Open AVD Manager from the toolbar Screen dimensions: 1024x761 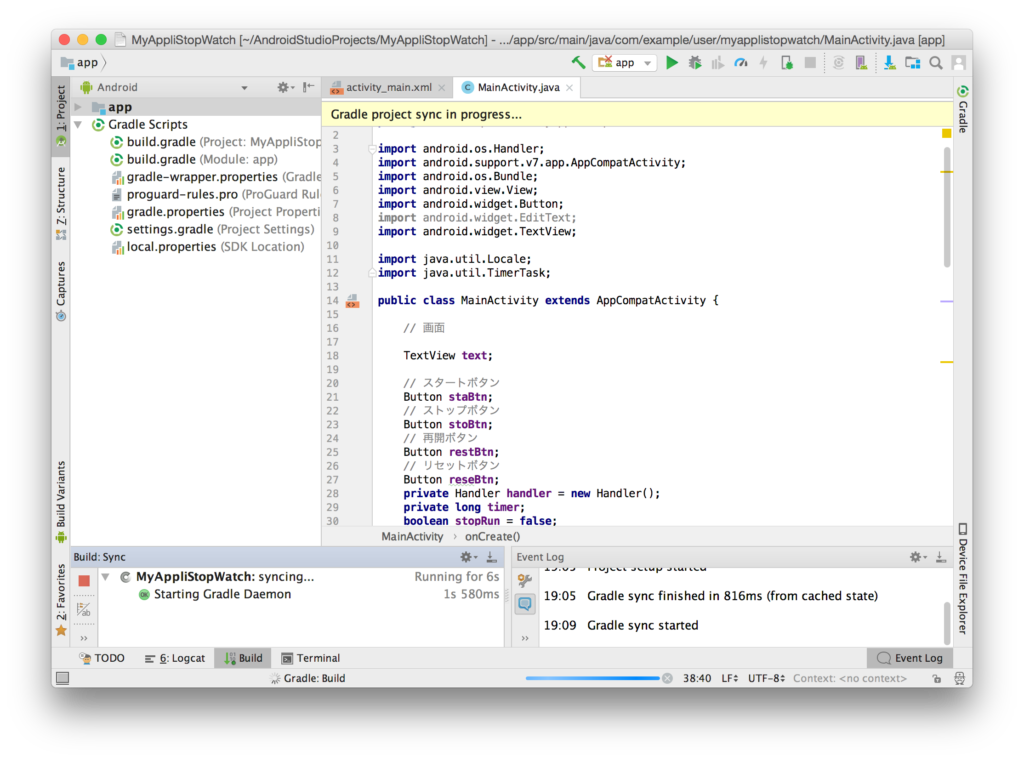tap(861, 63)
